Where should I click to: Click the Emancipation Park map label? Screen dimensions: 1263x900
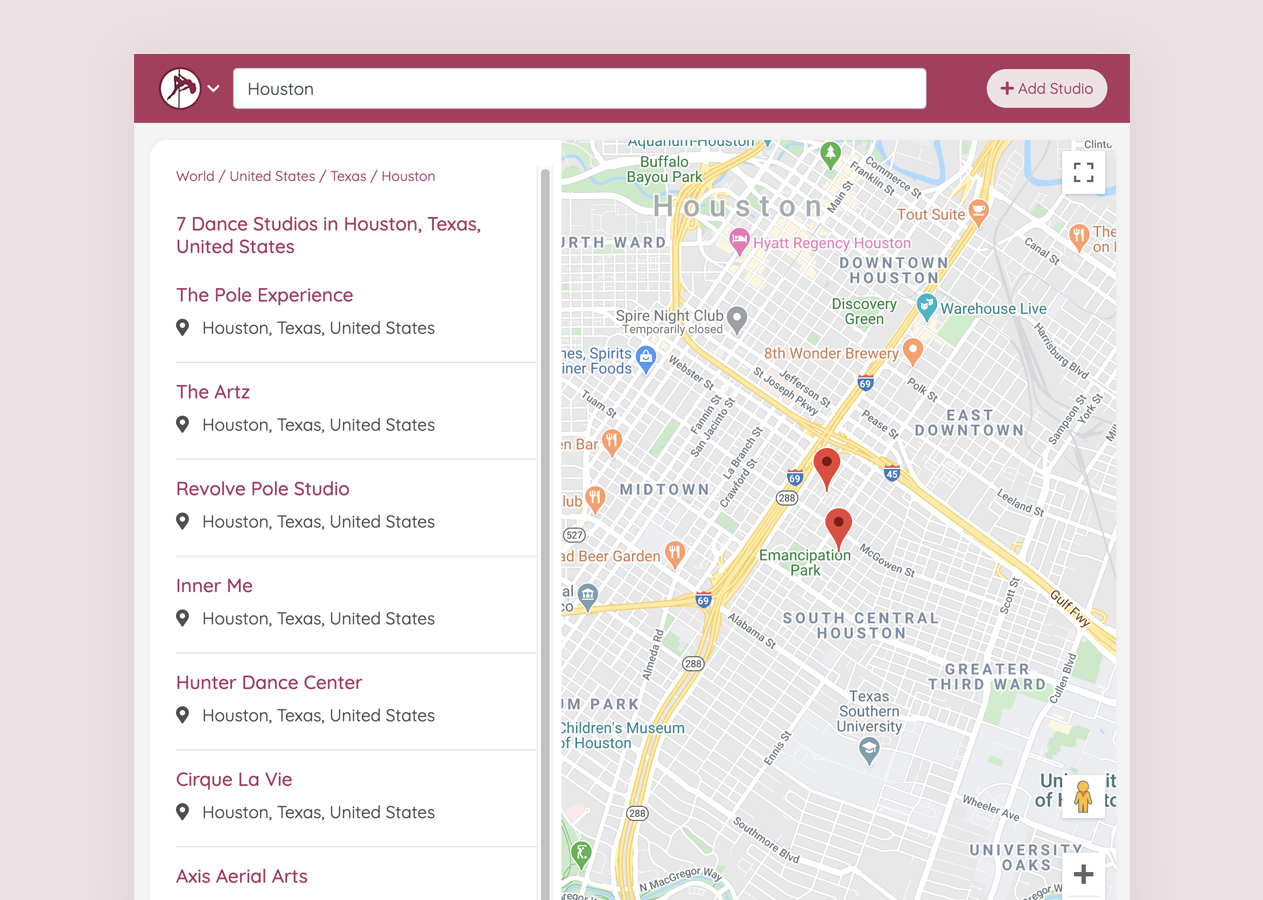805,563
